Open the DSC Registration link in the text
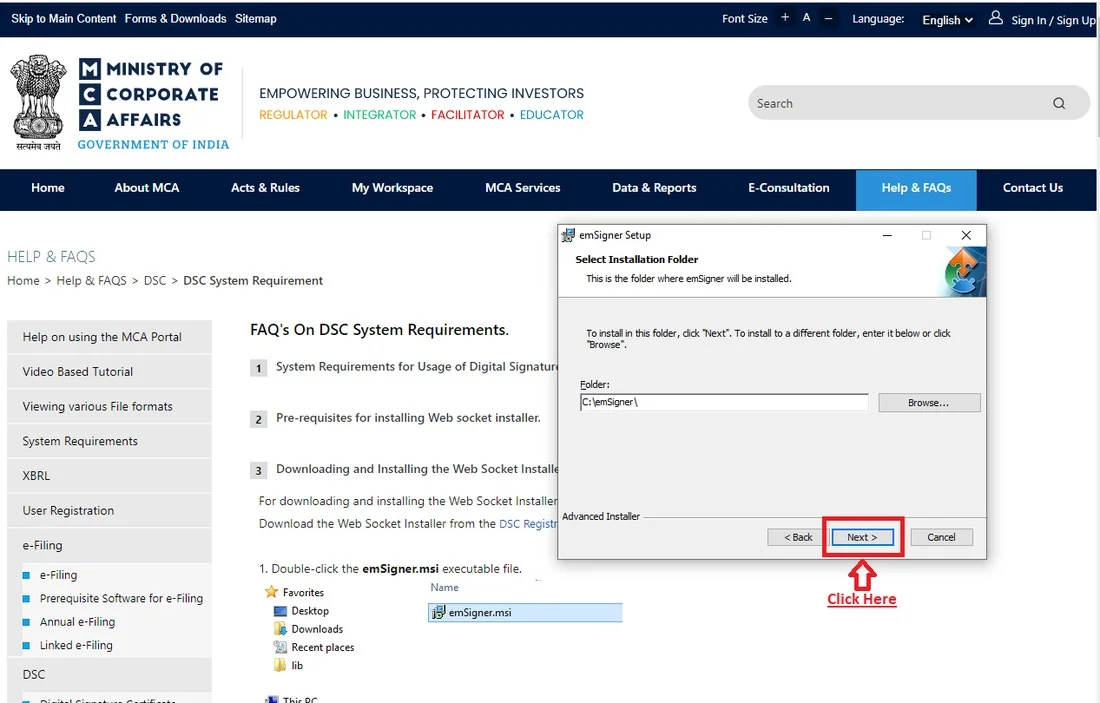1100x703 pixels. pyautogui.click(x=528, y=524)
